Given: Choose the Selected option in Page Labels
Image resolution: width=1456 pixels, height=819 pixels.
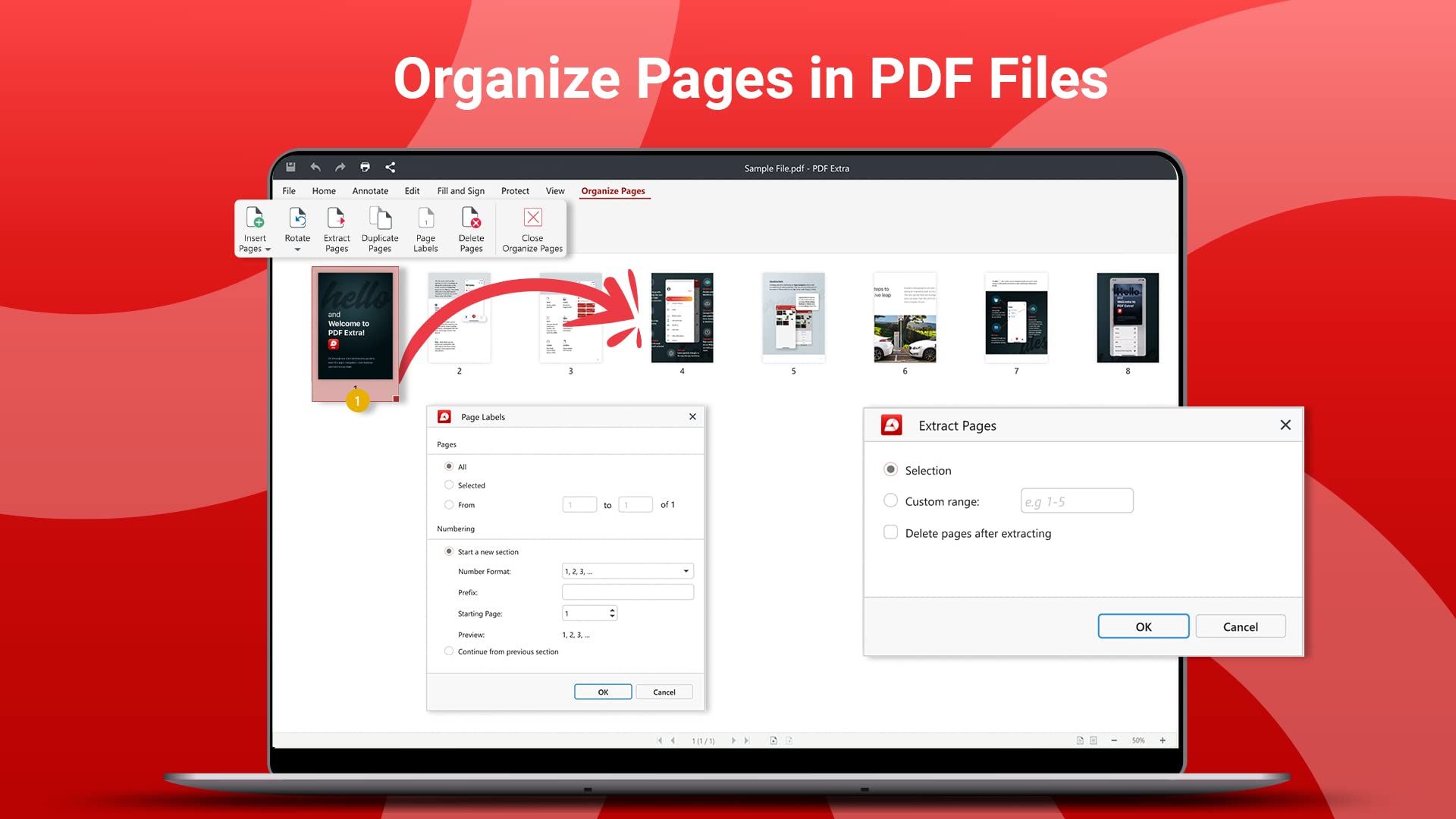Looking at the screenshot, I should click(449, 485).
